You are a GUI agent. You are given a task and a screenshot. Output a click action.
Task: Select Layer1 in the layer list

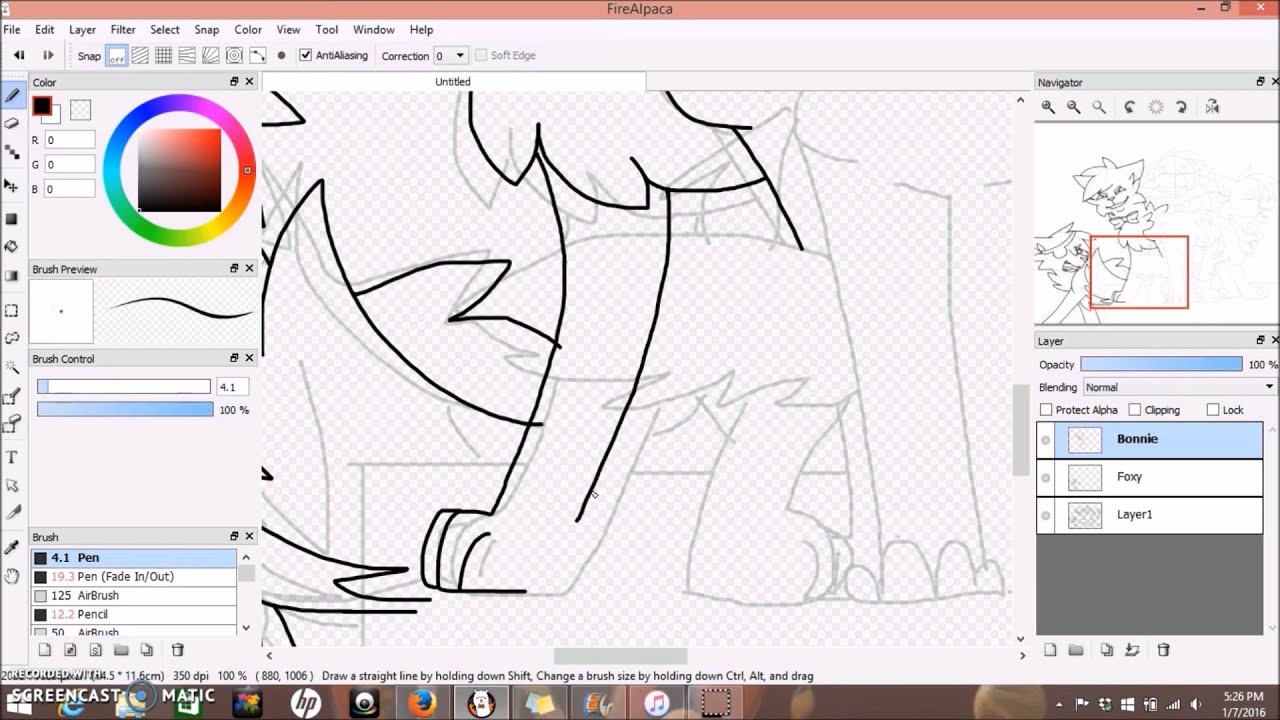1150,515
